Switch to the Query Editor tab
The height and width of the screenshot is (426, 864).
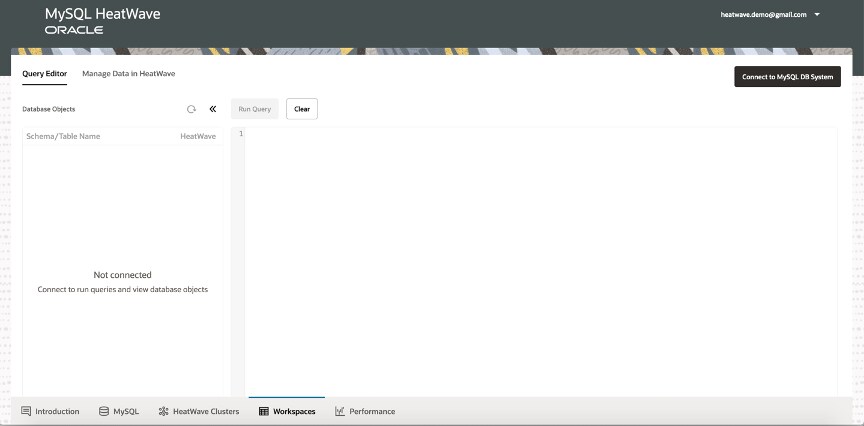pyautogui.click(x=44, y=74)
